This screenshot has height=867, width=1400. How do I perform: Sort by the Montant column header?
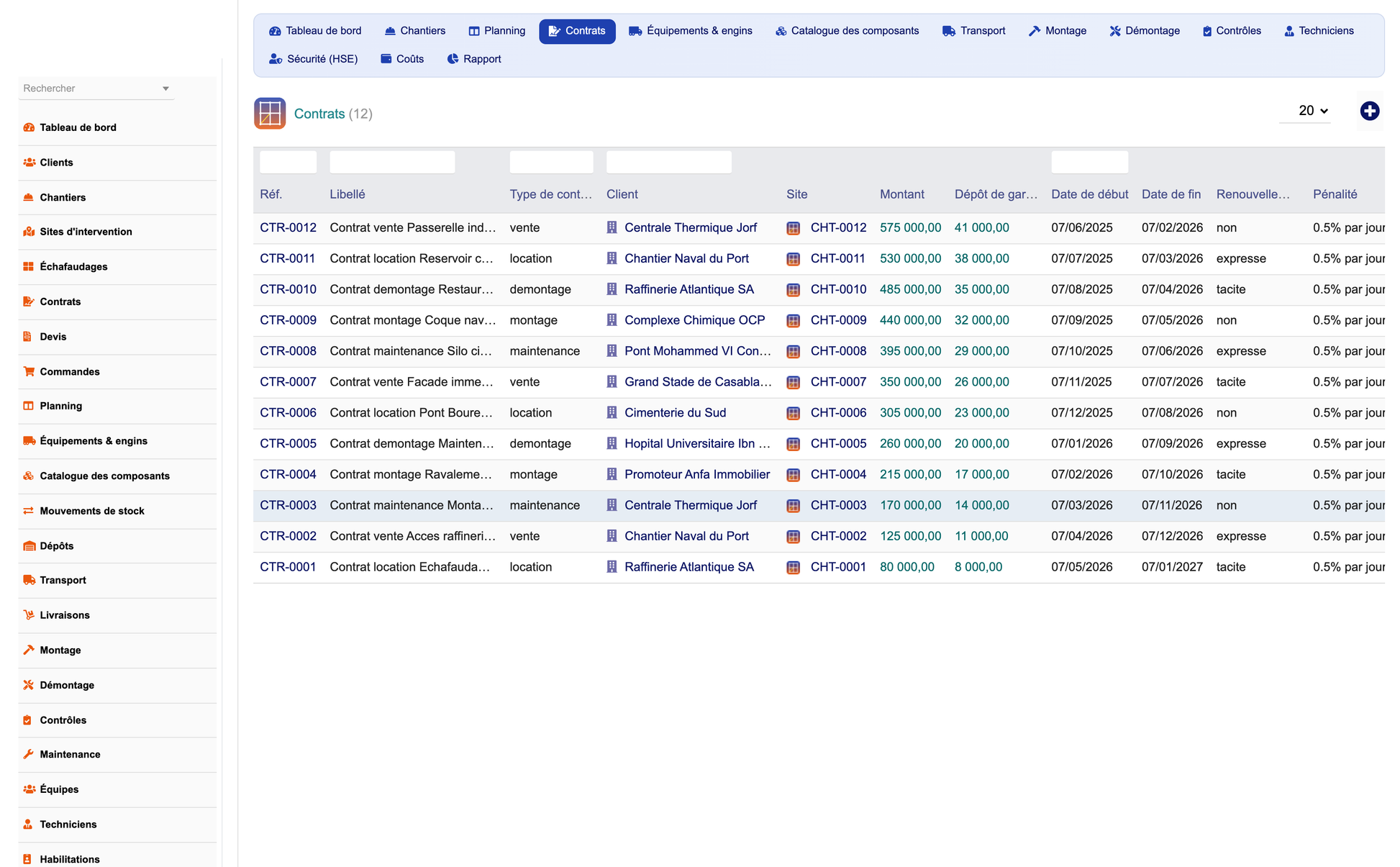pyautogui.click(x=901, y=194)
